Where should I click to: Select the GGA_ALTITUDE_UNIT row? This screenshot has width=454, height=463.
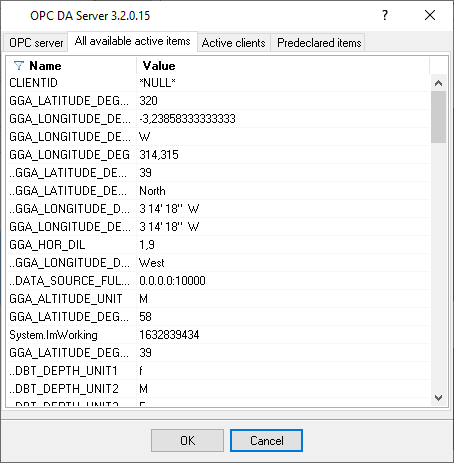click(219, 299)
